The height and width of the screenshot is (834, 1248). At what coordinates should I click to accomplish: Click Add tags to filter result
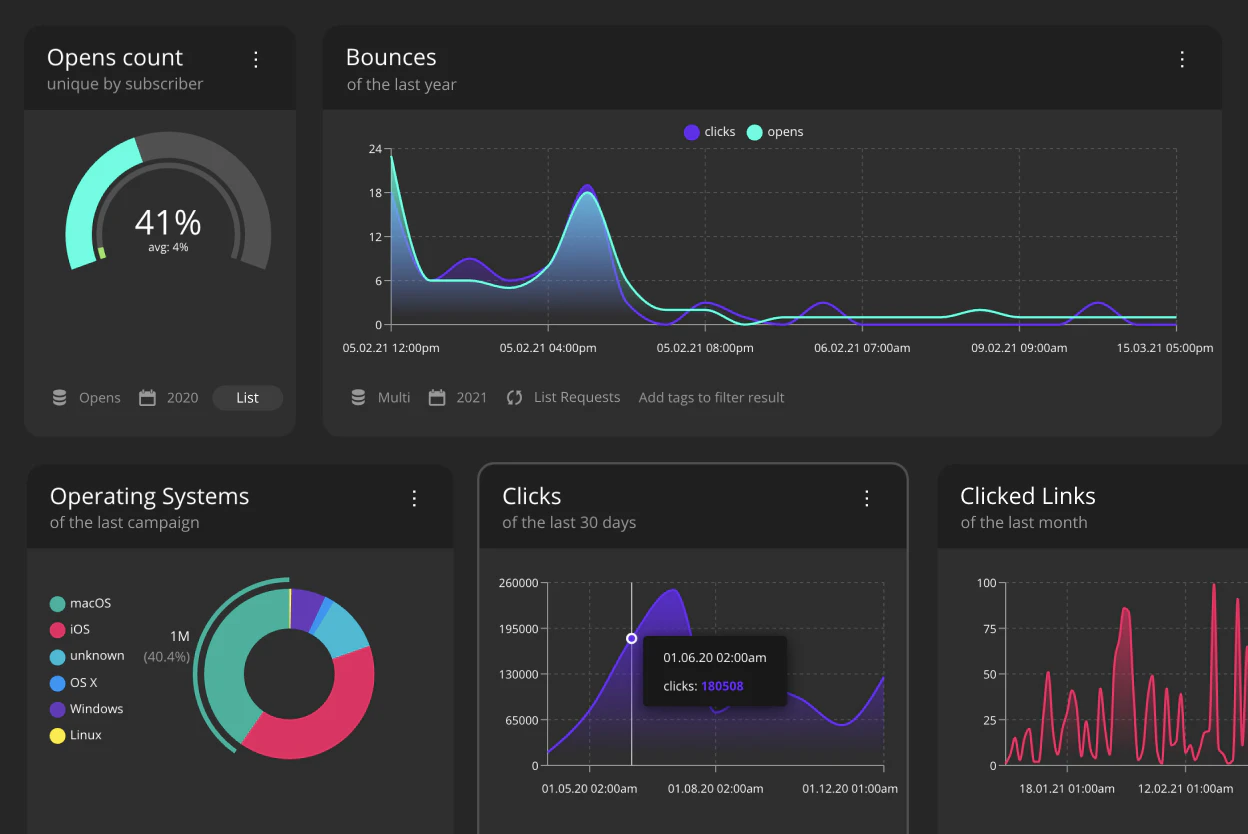[711, 397]
